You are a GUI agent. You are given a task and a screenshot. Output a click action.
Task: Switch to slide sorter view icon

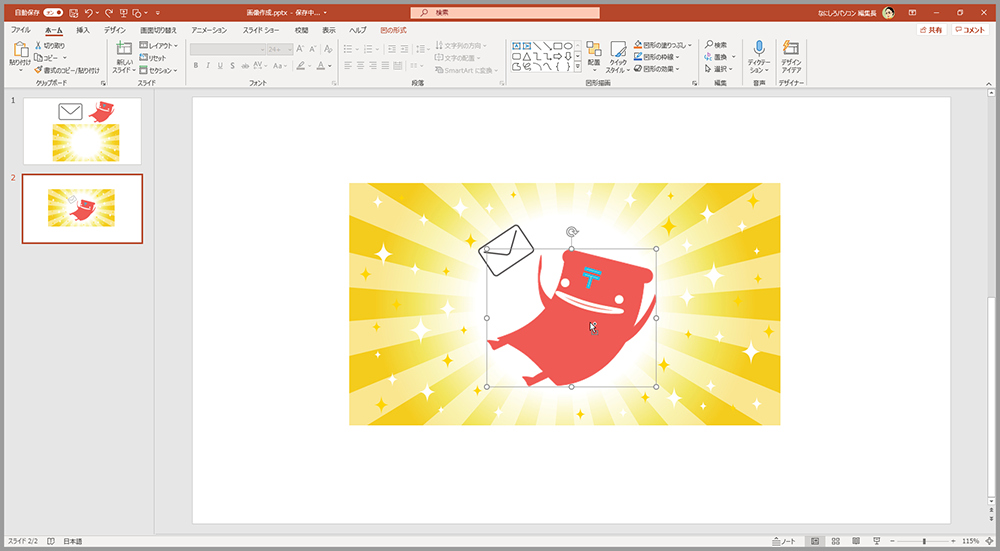click(x=835, y=541)
